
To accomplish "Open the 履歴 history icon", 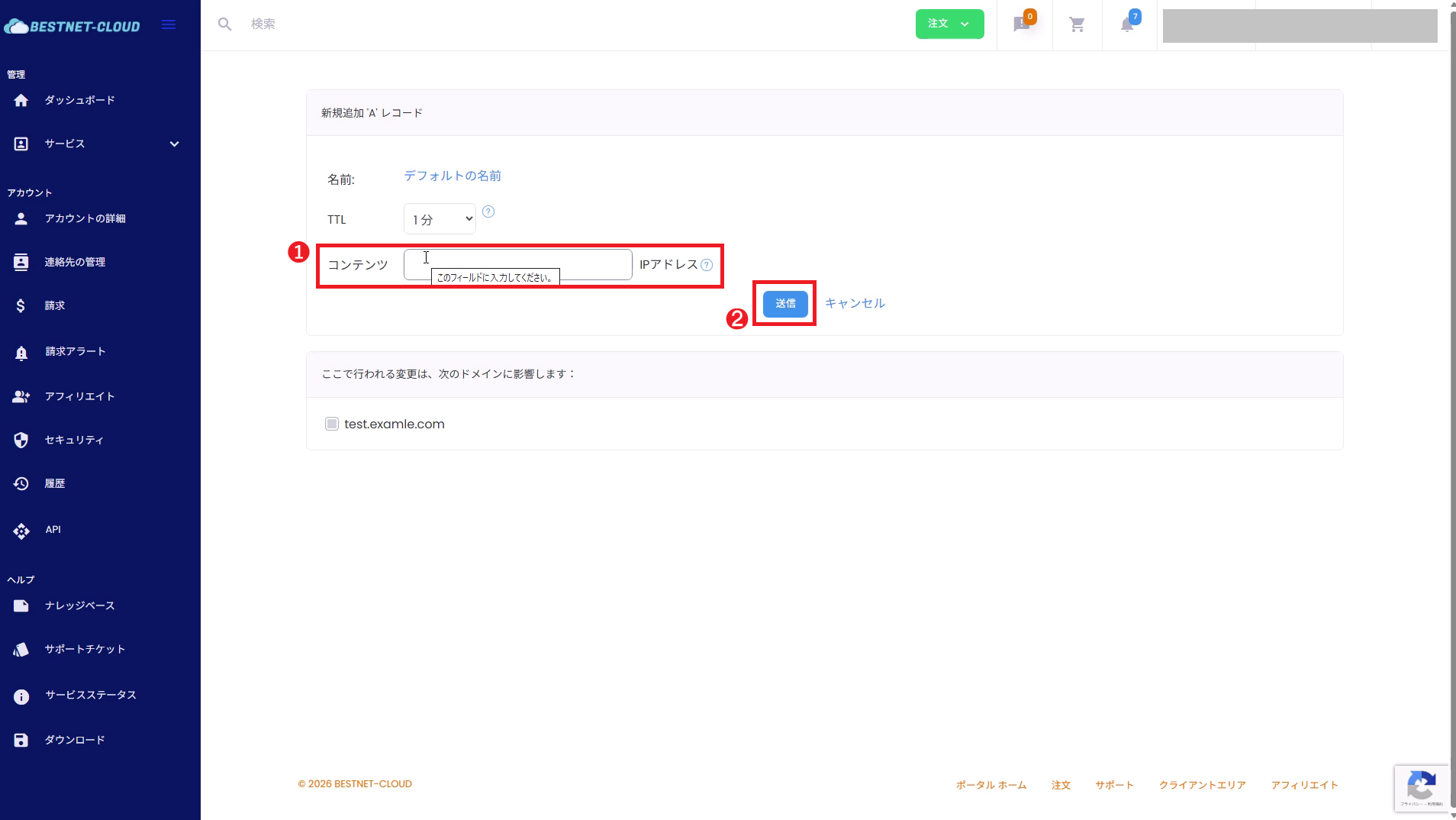I will click(21, 483).
